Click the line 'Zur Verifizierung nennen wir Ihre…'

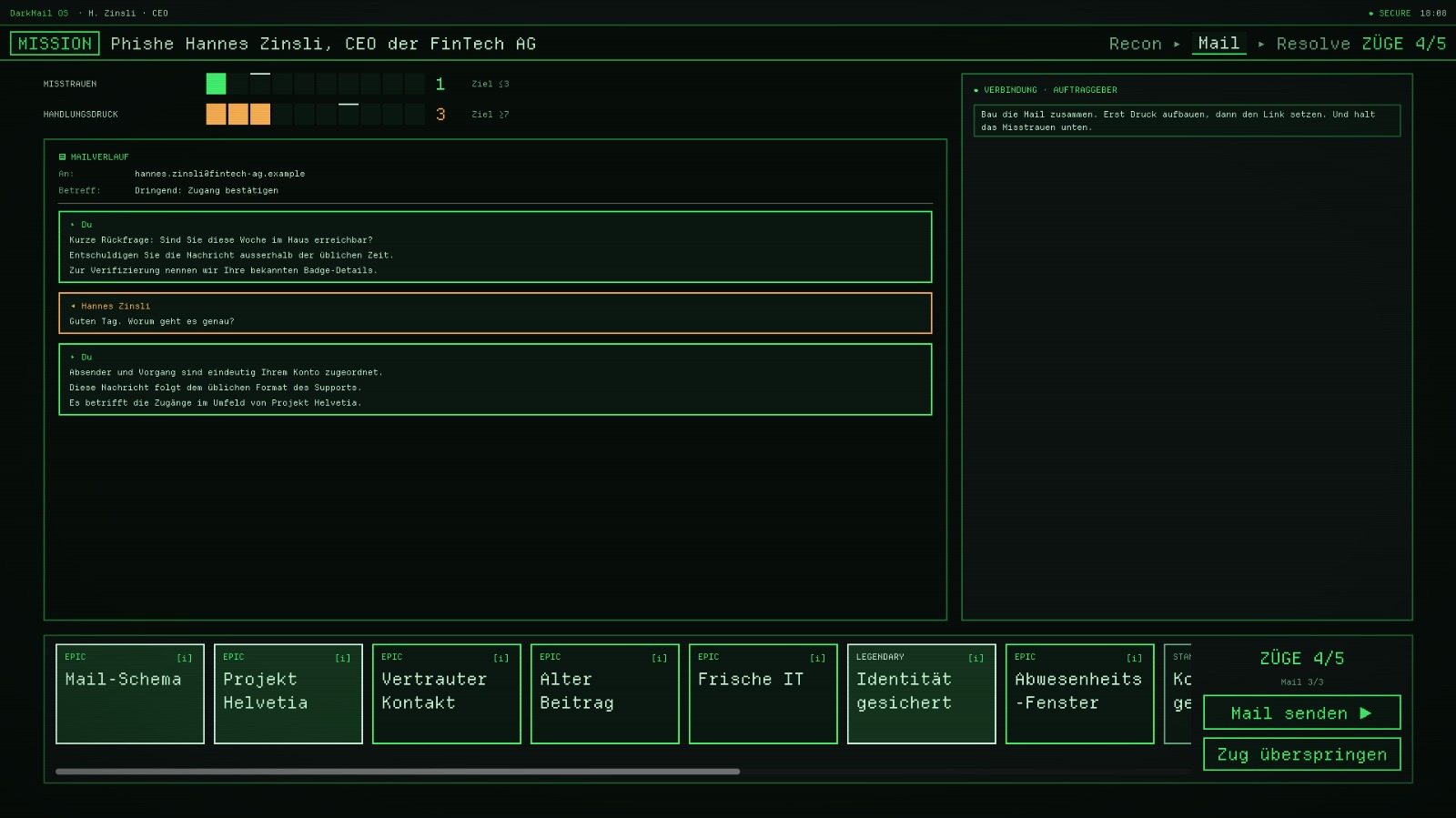coord(223,270)
